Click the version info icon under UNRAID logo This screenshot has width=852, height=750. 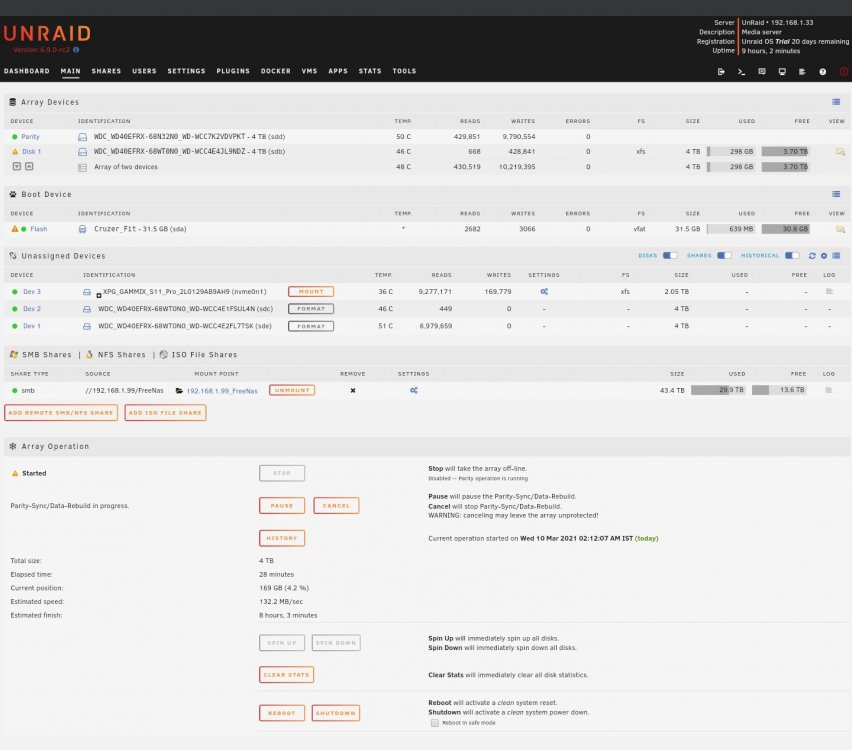[76, 49]
